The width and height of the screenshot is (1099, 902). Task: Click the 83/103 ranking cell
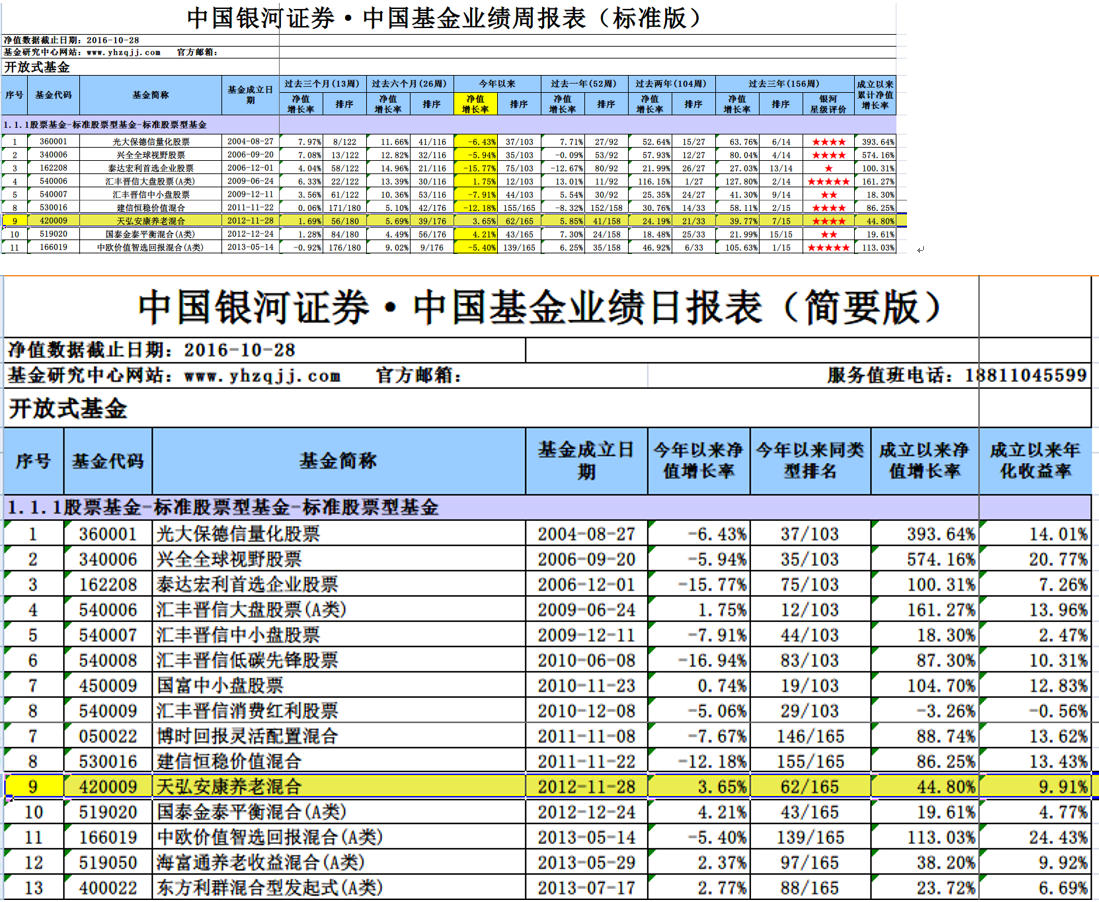coord(810,660)
